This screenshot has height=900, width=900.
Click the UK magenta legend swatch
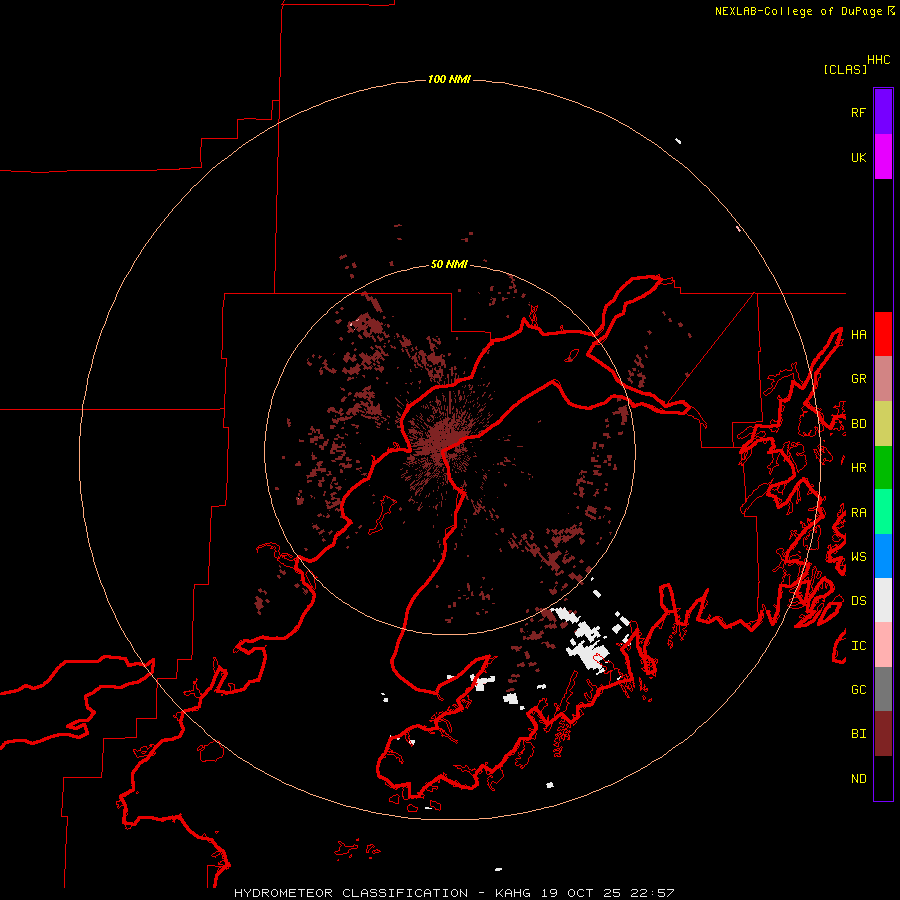[x=883, y=157]
